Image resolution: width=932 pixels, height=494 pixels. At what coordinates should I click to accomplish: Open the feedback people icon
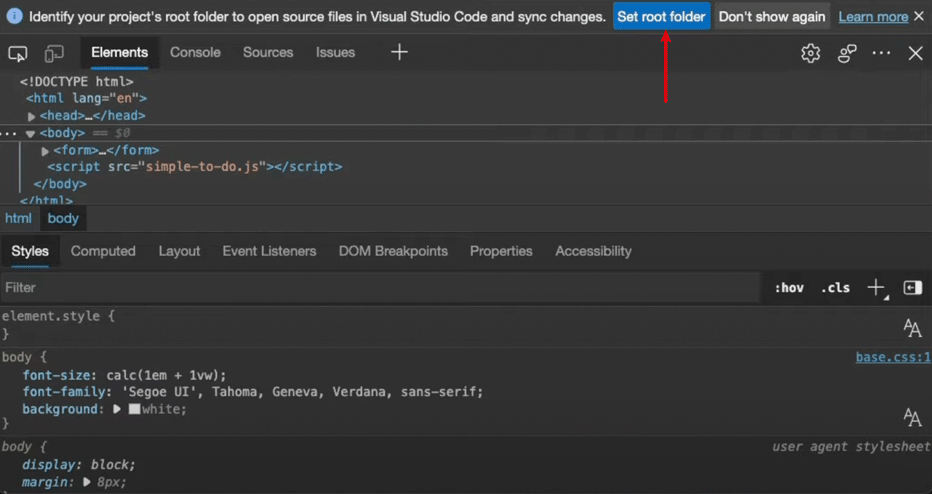(x=847, y=54)
